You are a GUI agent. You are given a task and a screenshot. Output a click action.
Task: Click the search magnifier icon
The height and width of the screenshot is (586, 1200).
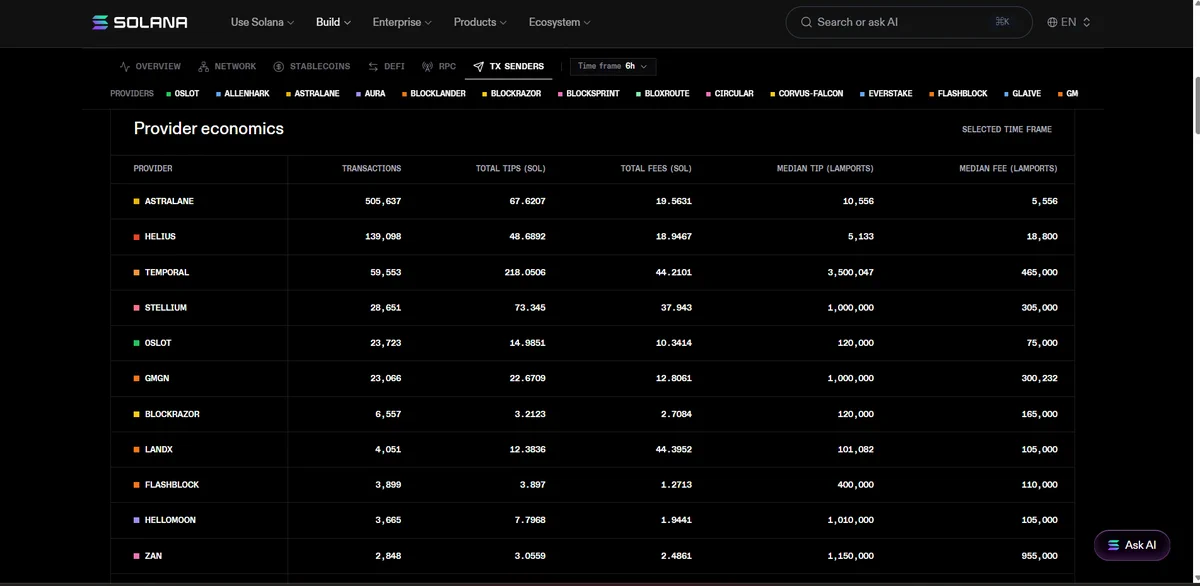(806, 22)
